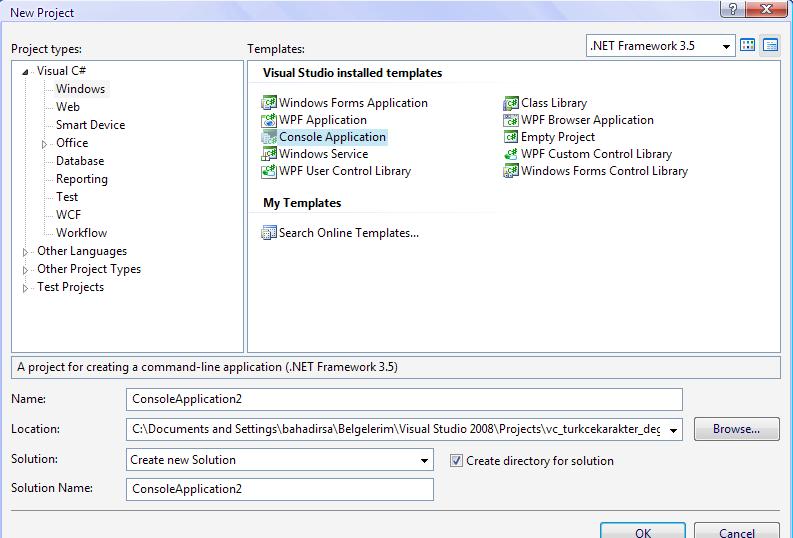The width and height of the screenshot is (793, 538).
Task: Select the Empty Project template icon
Action: tap(511, 137)
